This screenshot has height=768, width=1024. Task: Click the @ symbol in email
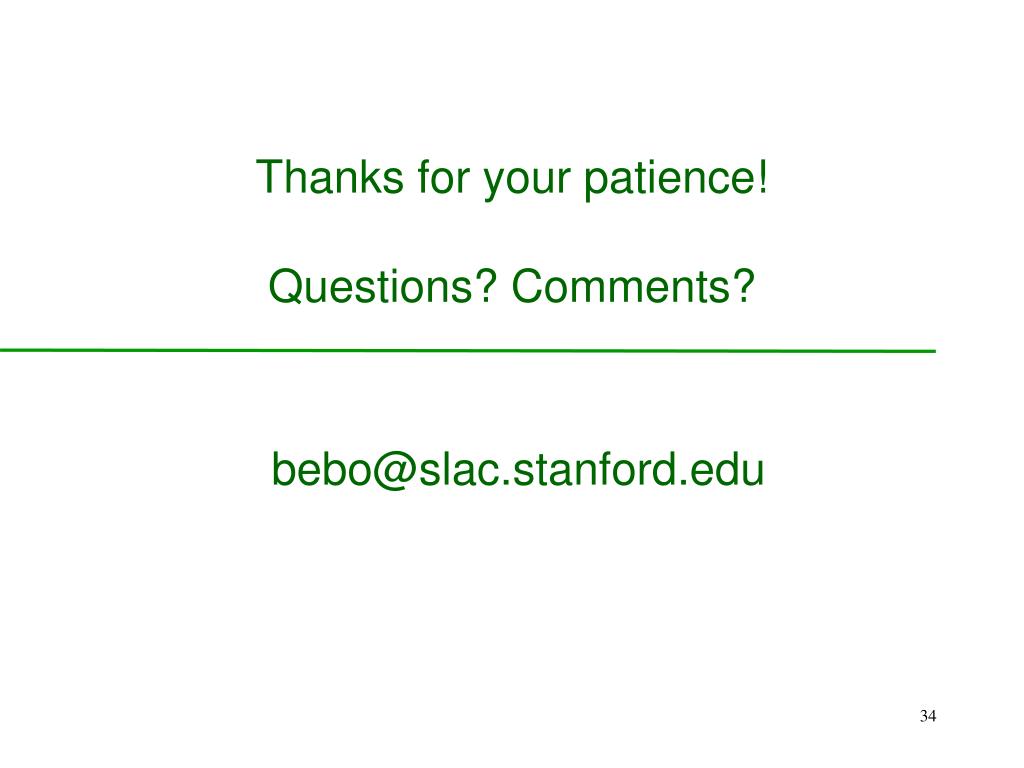[x=395, y=472]
